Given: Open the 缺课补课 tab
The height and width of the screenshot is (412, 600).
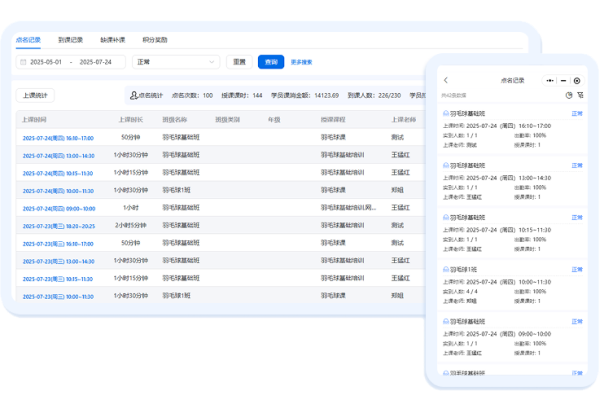Looking at the screenshot, I should point(113,39).
